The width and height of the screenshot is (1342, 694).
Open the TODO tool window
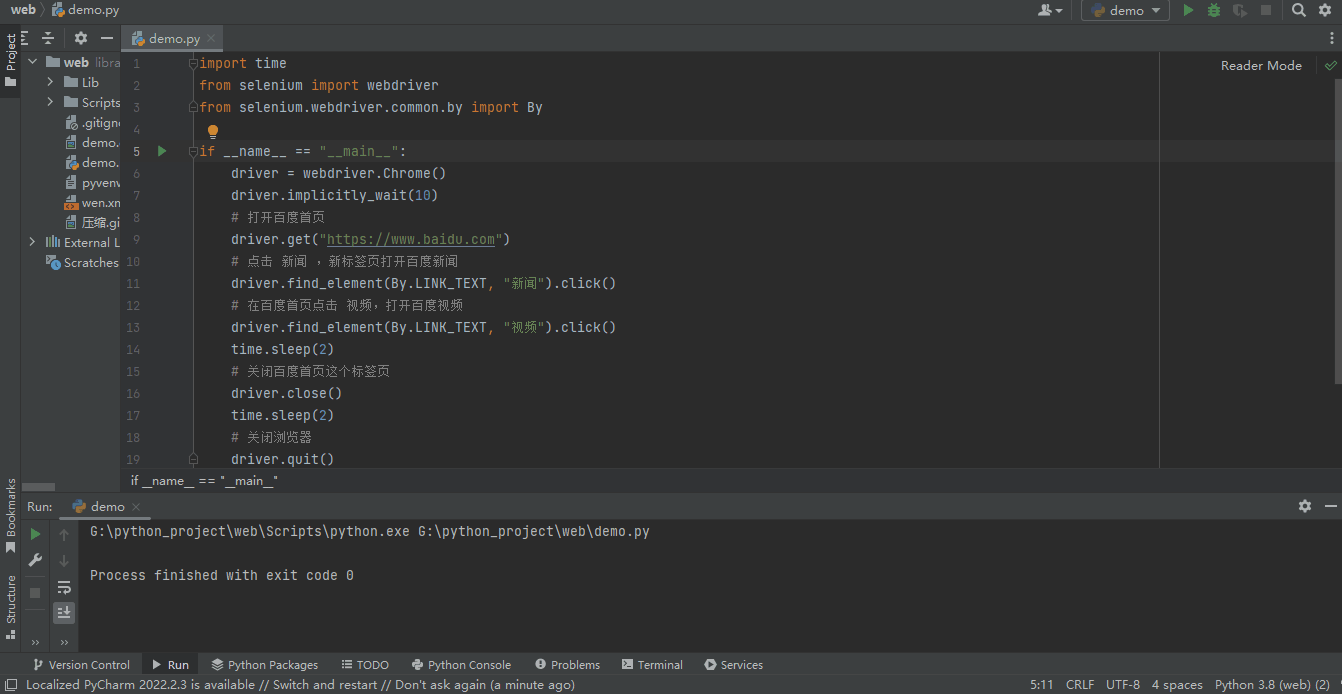tap(365, 664)
